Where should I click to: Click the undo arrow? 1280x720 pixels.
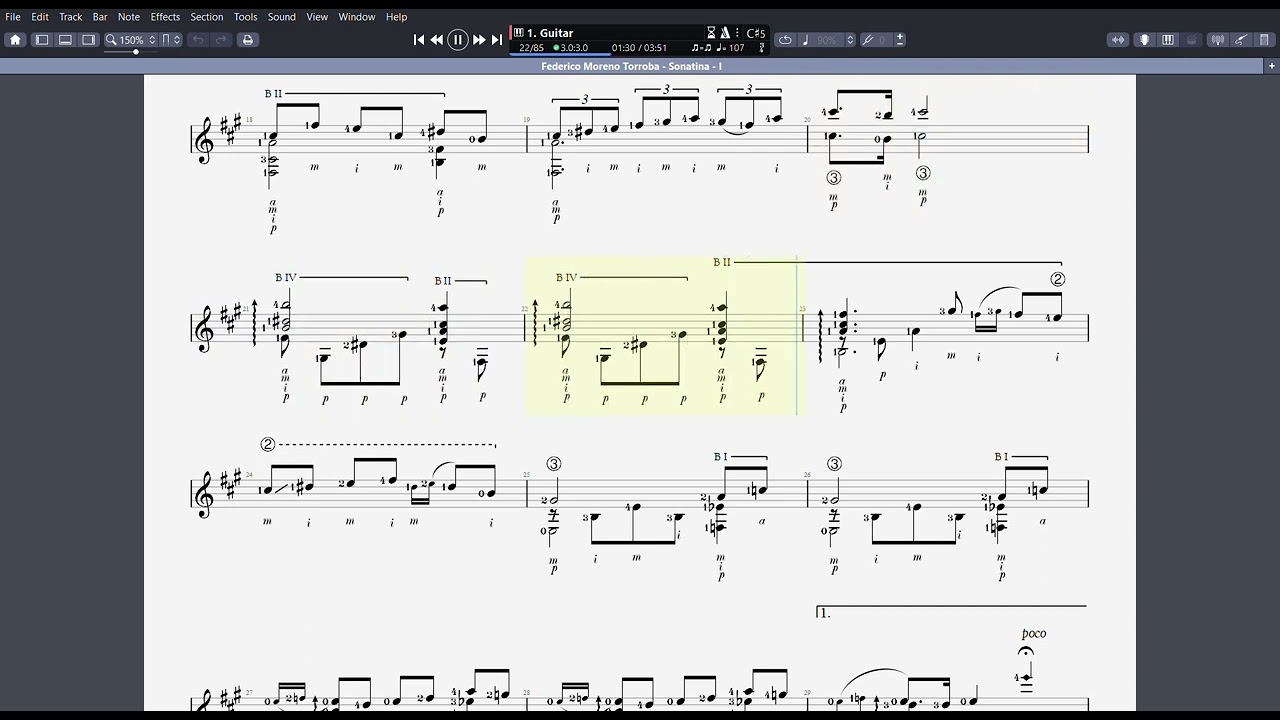tap(198, 40)
